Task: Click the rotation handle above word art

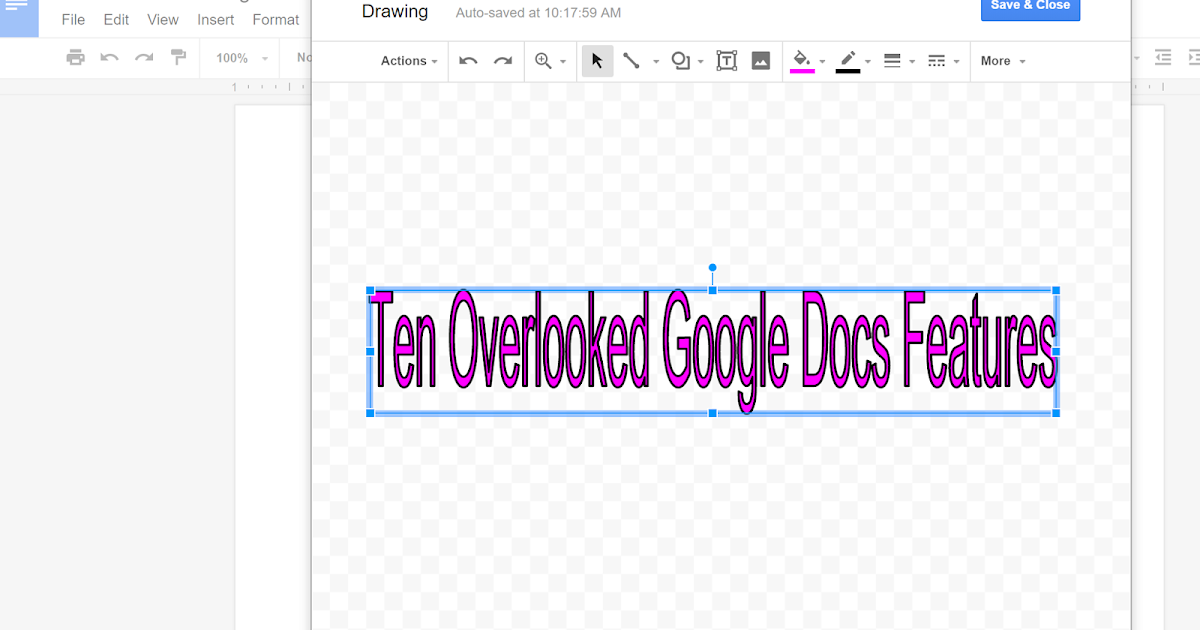Action: click(713, 268)
